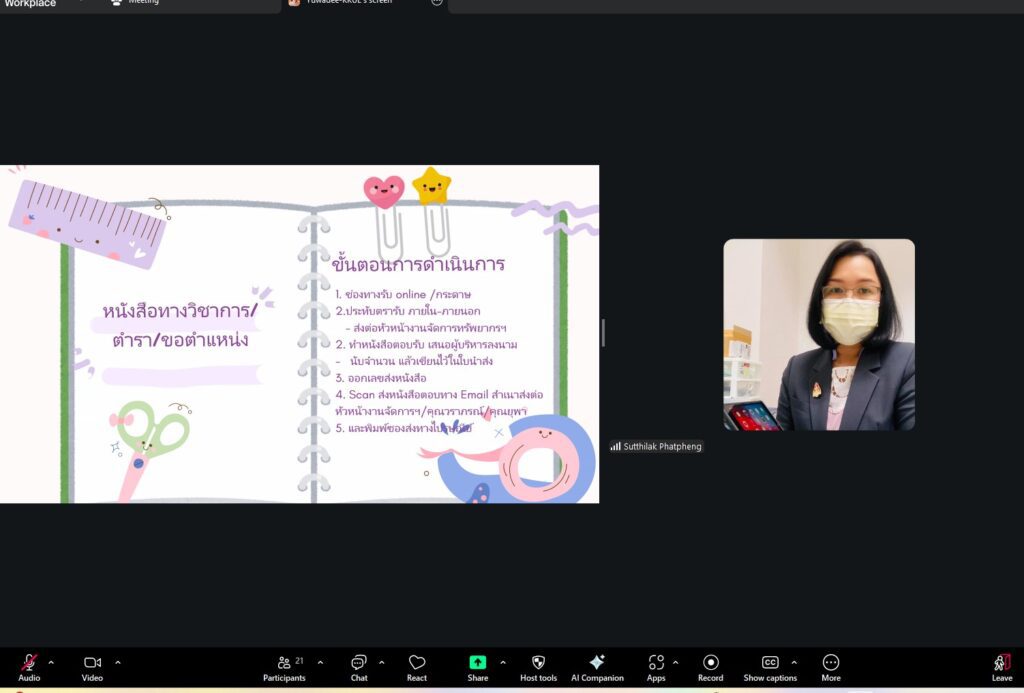
Task: Expand the captions options arrow
Action: point(794,662)
